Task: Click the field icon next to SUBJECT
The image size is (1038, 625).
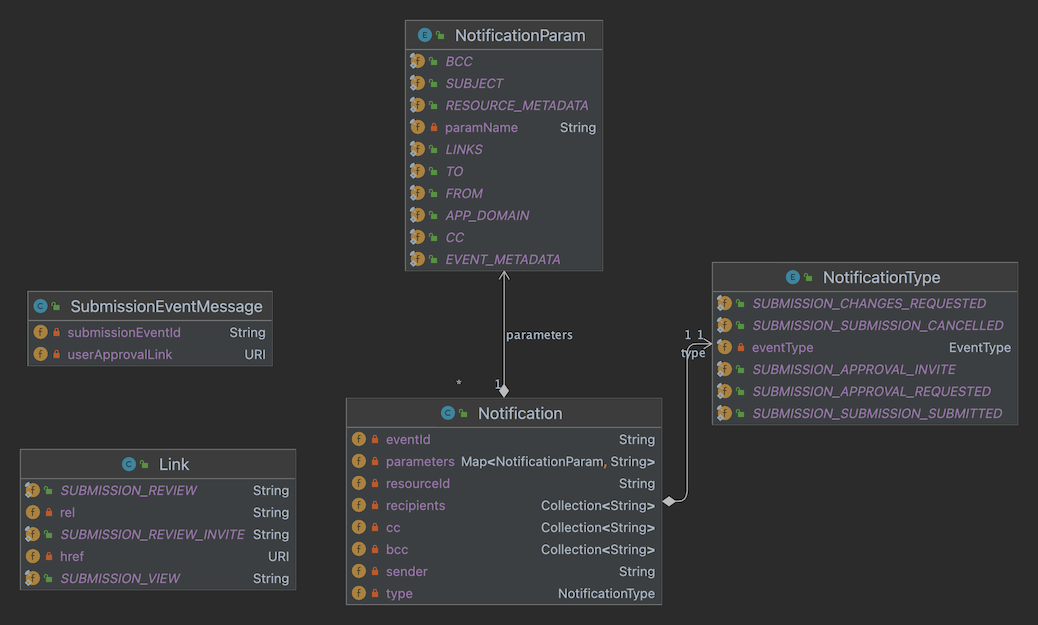Action: point(417,83)
